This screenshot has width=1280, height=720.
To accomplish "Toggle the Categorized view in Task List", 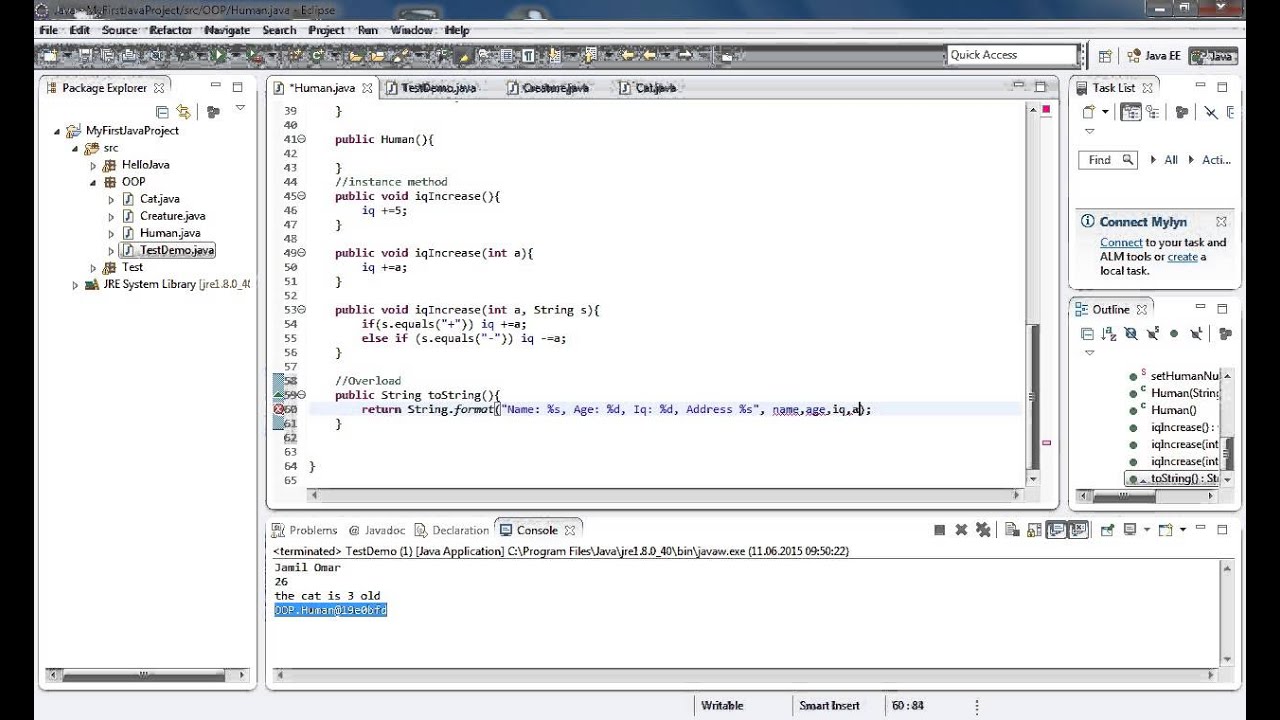I will [x=1131, y=112].
